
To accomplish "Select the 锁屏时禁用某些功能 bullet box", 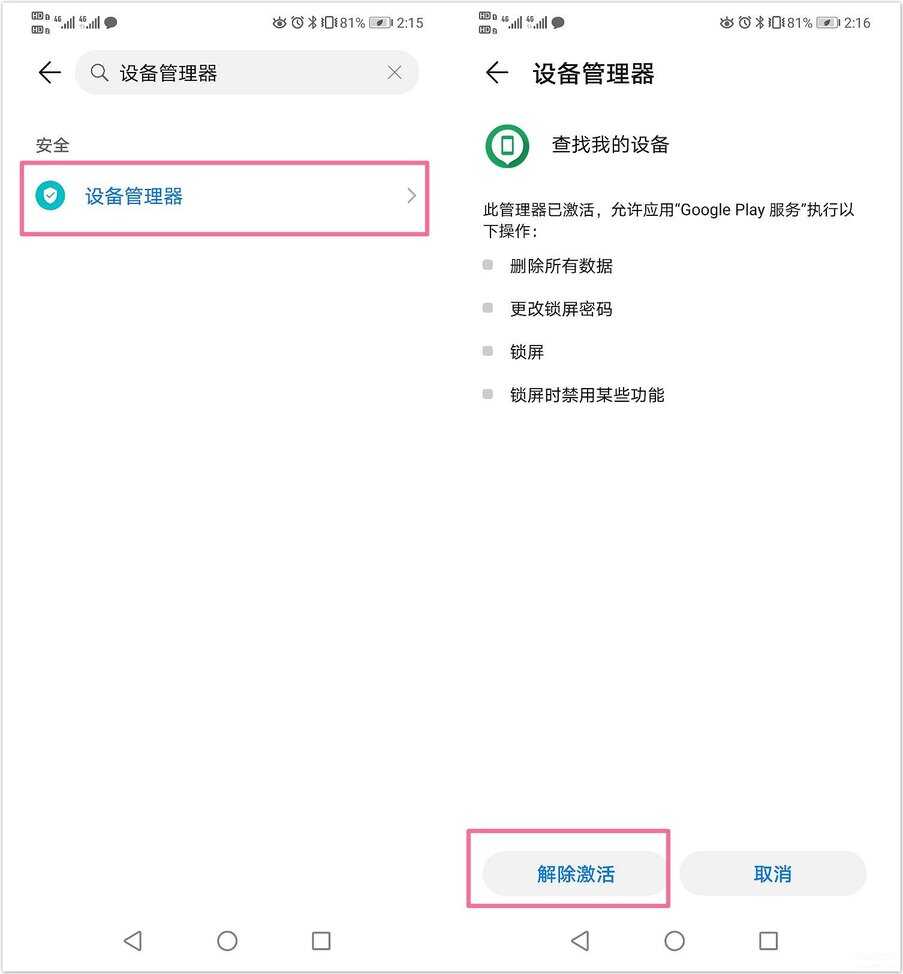I will pos(488,394).
